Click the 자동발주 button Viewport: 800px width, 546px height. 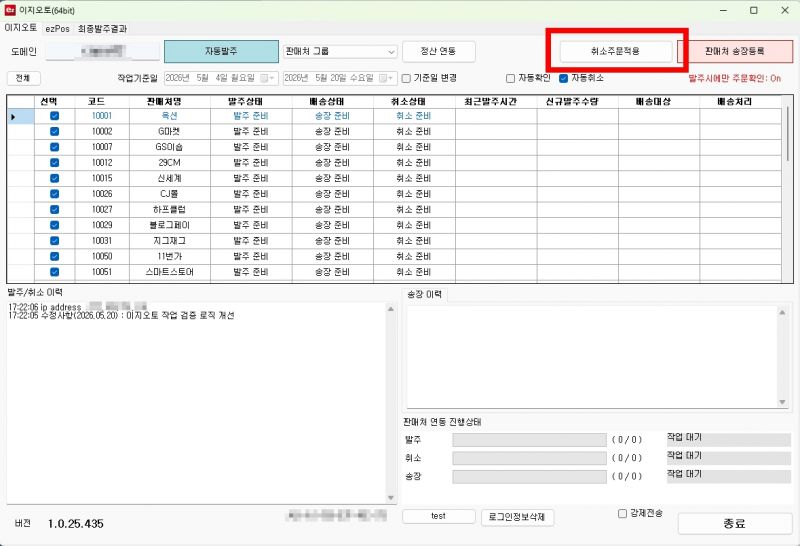221,52
